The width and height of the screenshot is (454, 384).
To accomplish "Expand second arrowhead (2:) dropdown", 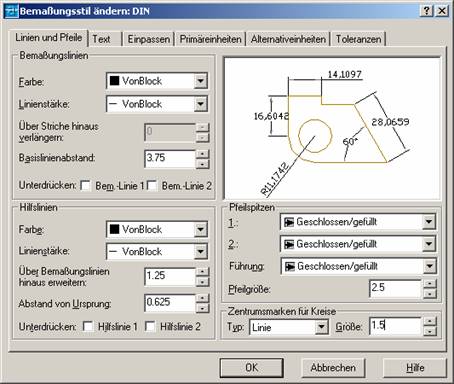I will (x=429, y=244).
